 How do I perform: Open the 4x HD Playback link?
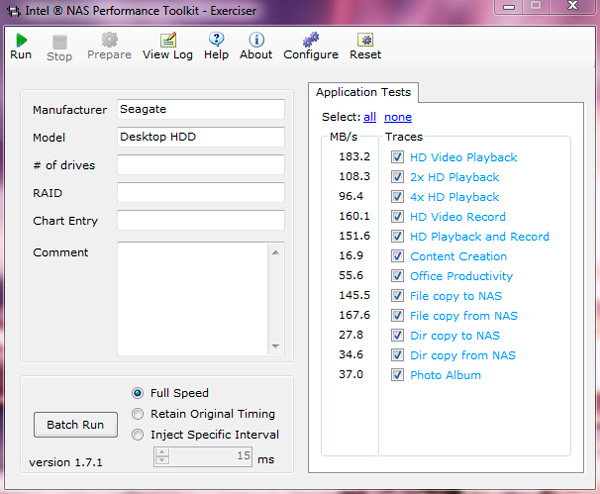pyautogui.click(x=455, y=197)
